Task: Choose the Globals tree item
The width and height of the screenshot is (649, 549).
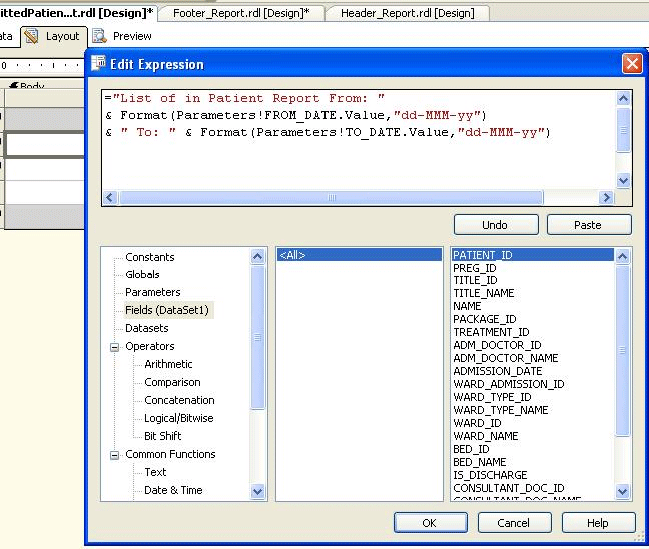Action: pyautogui.click(x=142, y=275)
